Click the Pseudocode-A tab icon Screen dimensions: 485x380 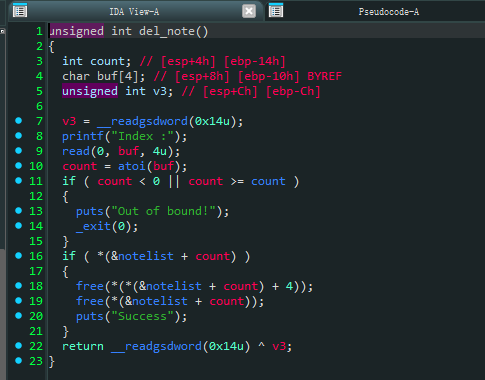[x=276, y=11]
